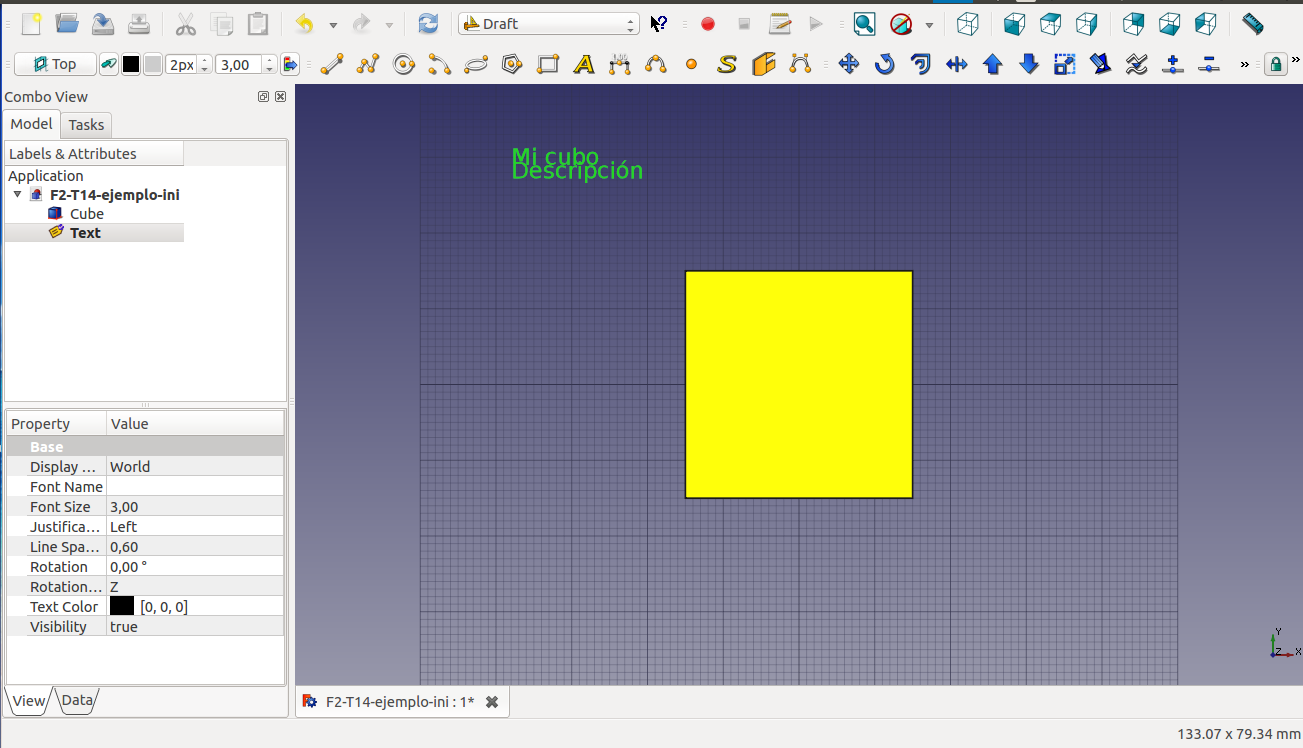Click the Top working plane button
Screen dimensions: 1303x748
point(55,65)
